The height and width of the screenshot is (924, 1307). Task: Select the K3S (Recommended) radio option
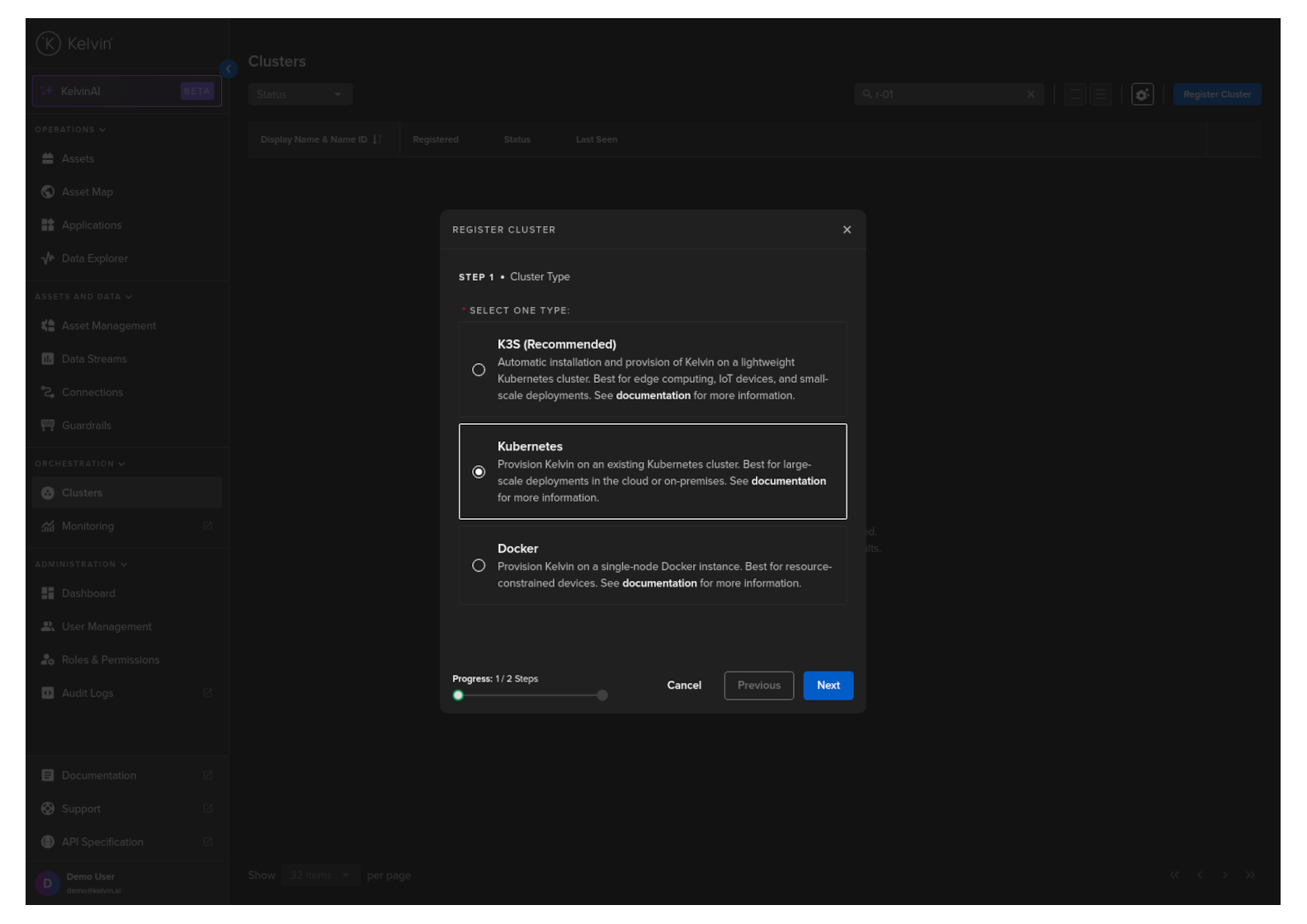[479, 370]
